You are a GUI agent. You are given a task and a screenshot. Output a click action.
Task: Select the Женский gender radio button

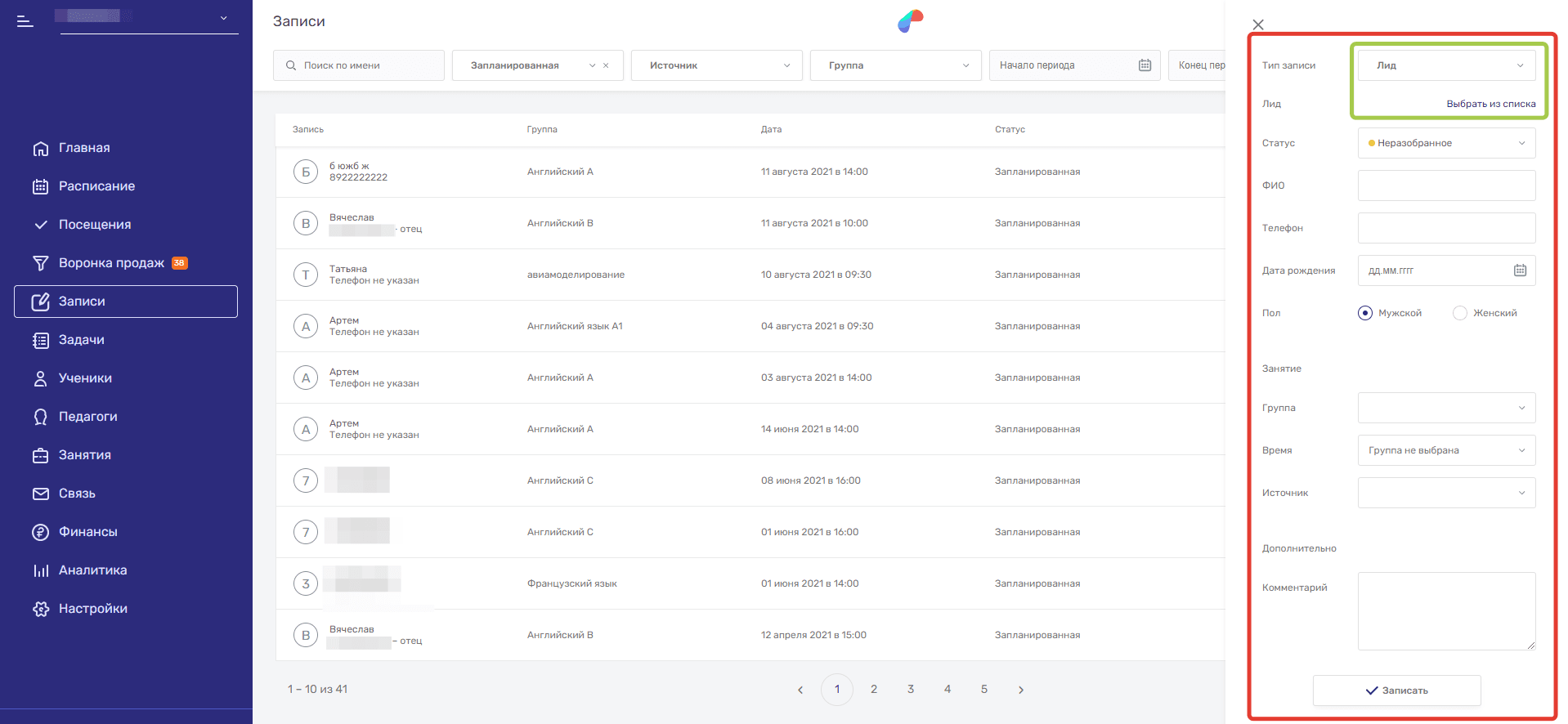[x=1460, y=313]
